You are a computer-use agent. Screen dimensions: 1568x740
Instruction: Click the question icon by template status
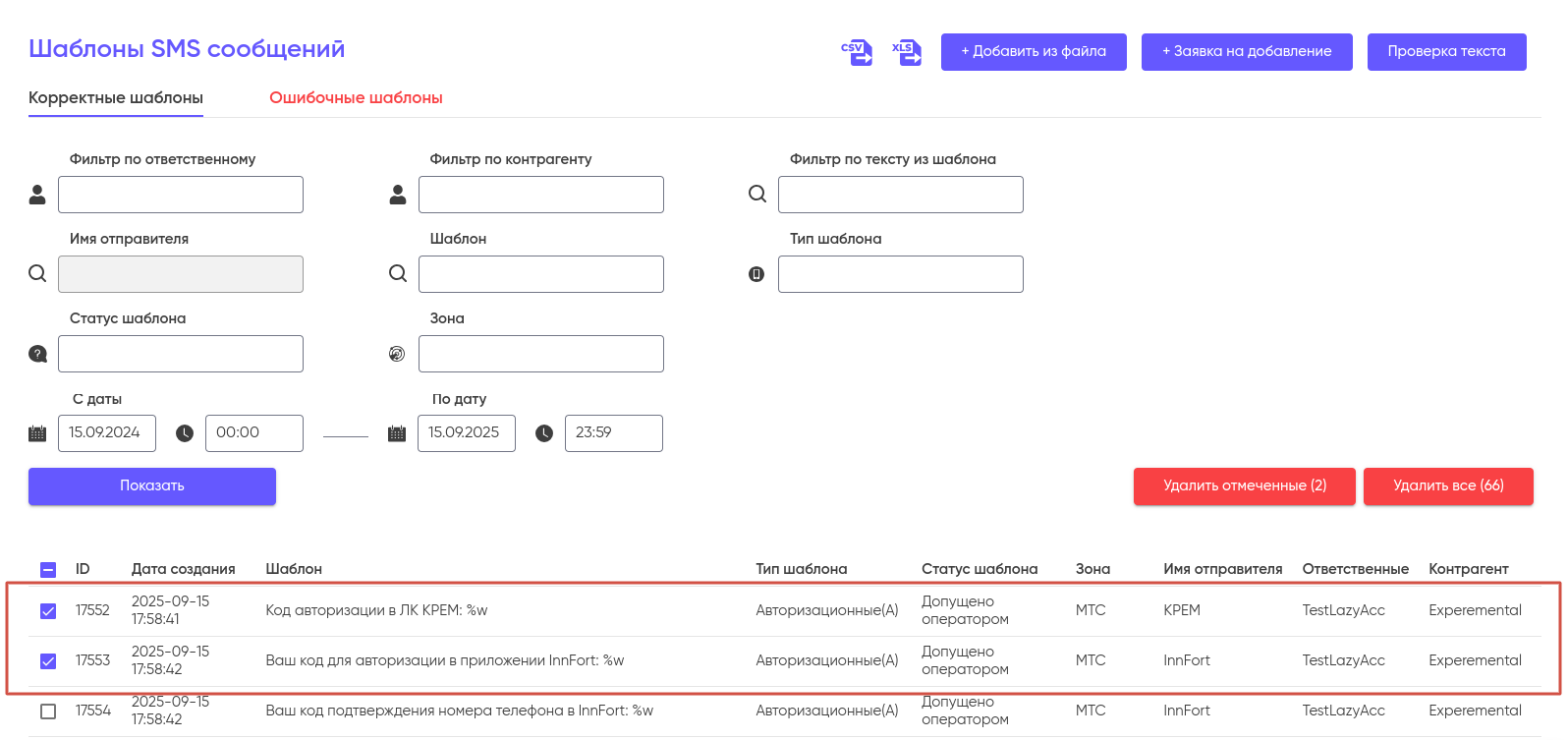[38, 354]
